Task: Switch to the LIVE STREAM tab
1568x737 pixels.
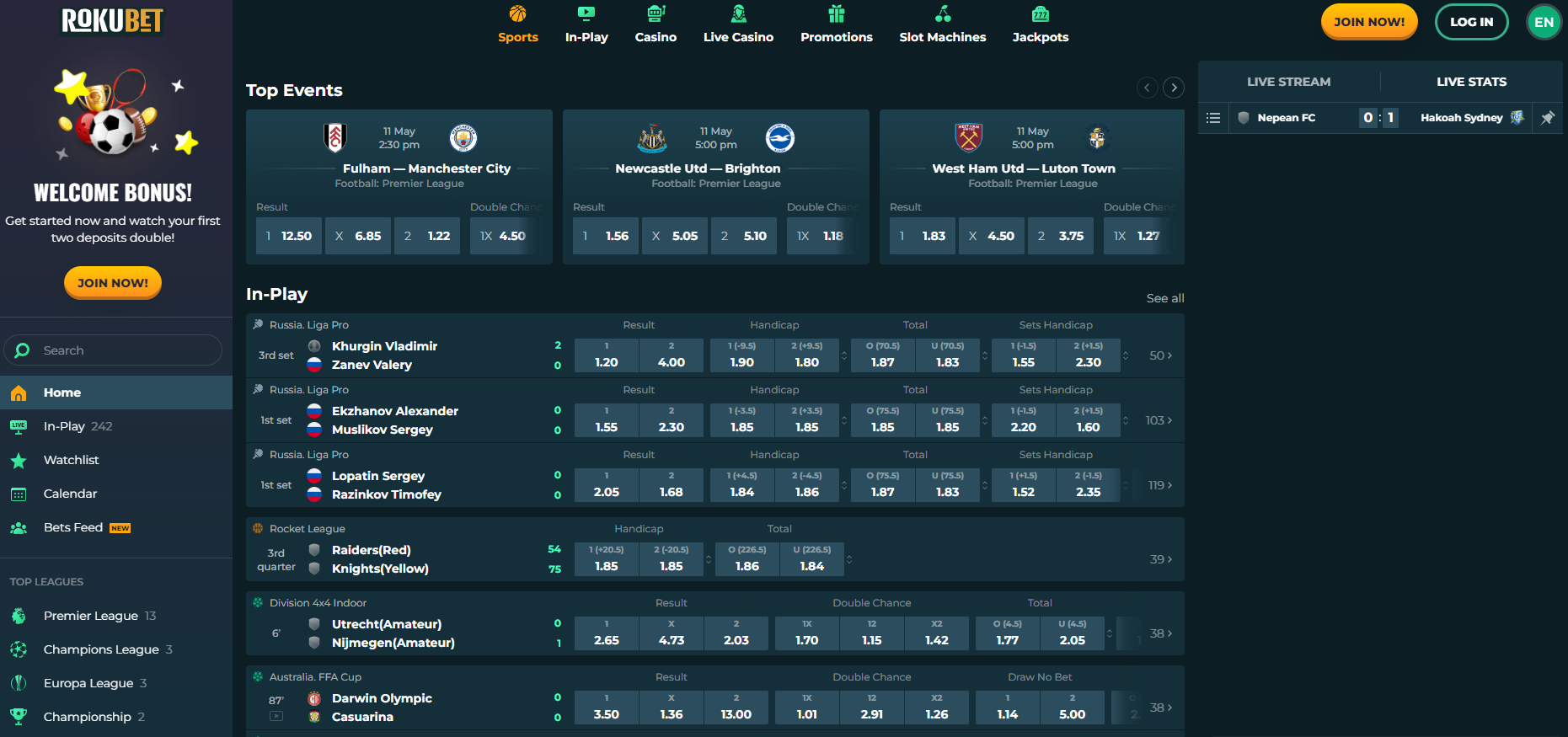Action: [x=1289, y=82]
